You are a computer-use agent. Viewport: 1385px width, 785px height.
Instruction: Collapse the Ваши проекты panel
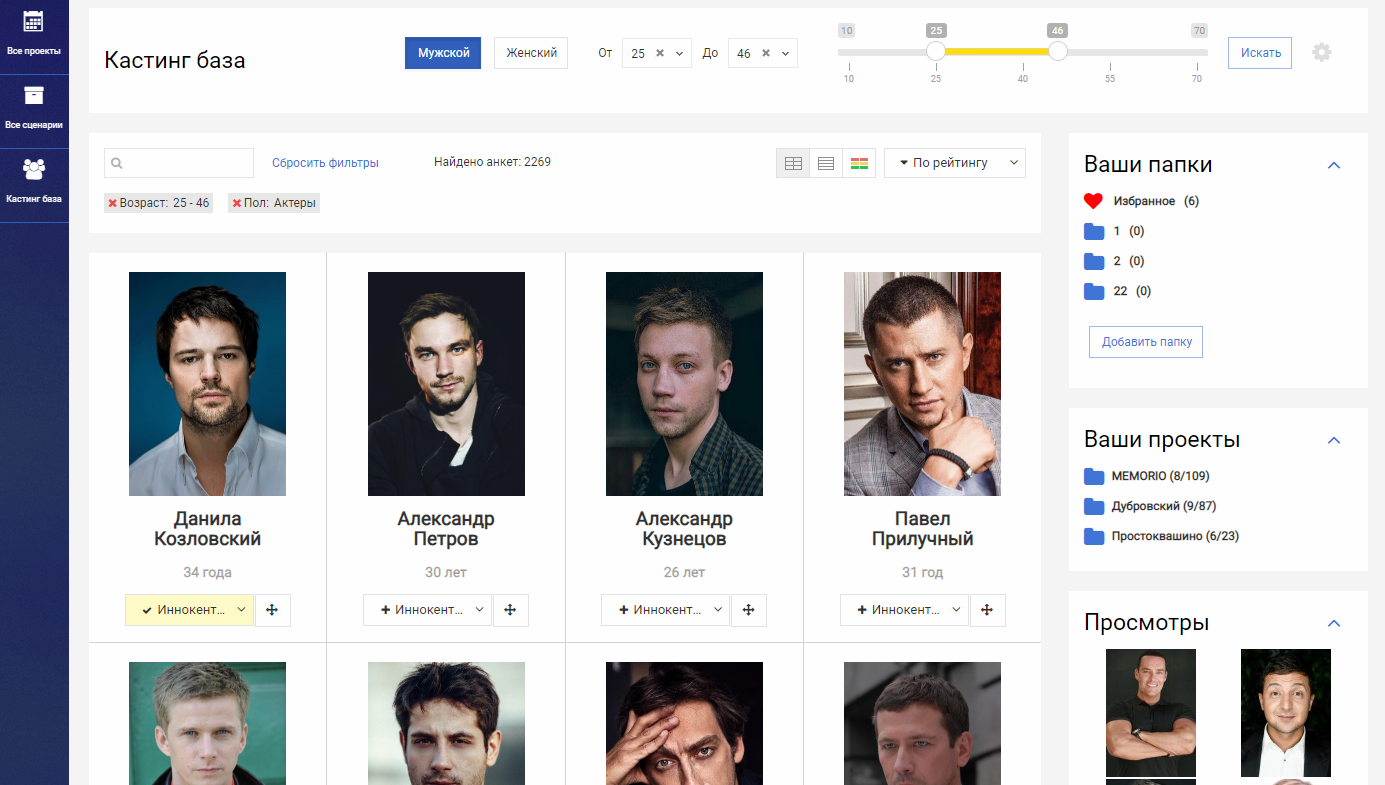[1334, 440]
